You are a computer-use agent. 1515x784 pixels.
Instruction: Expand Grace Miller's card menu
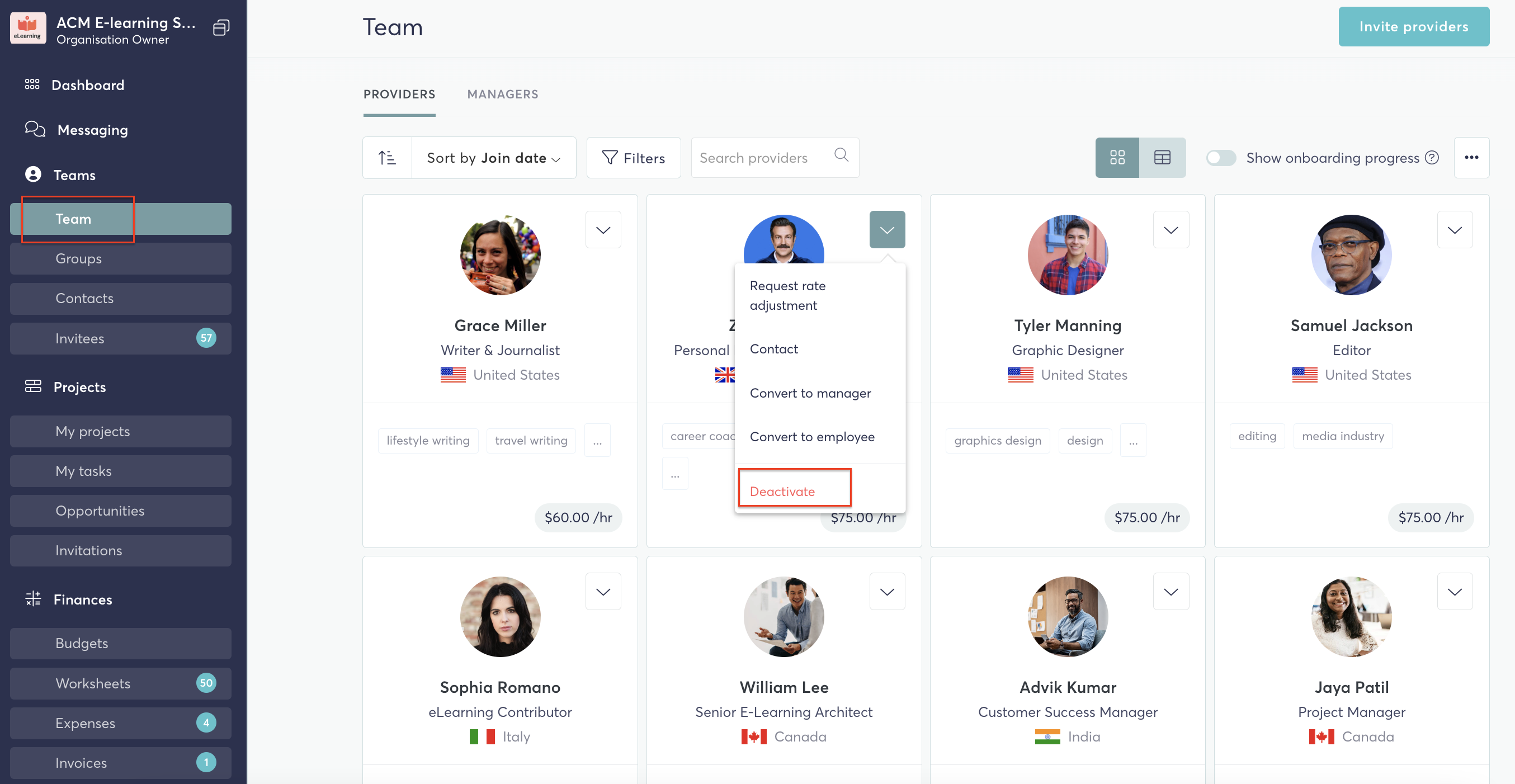coord(603,230)
